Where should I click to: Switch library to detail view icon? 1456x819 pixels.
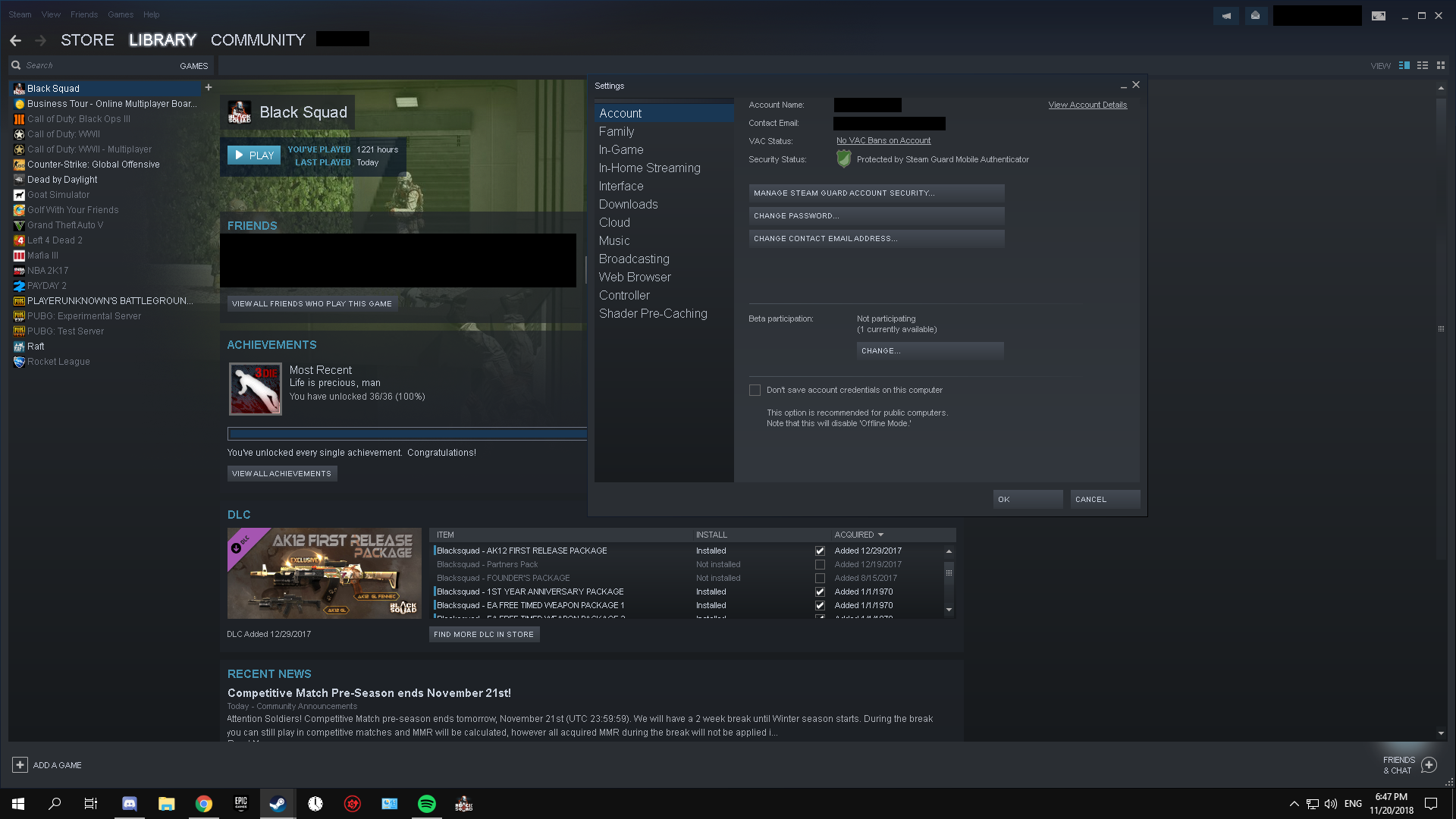point(1404,65)
